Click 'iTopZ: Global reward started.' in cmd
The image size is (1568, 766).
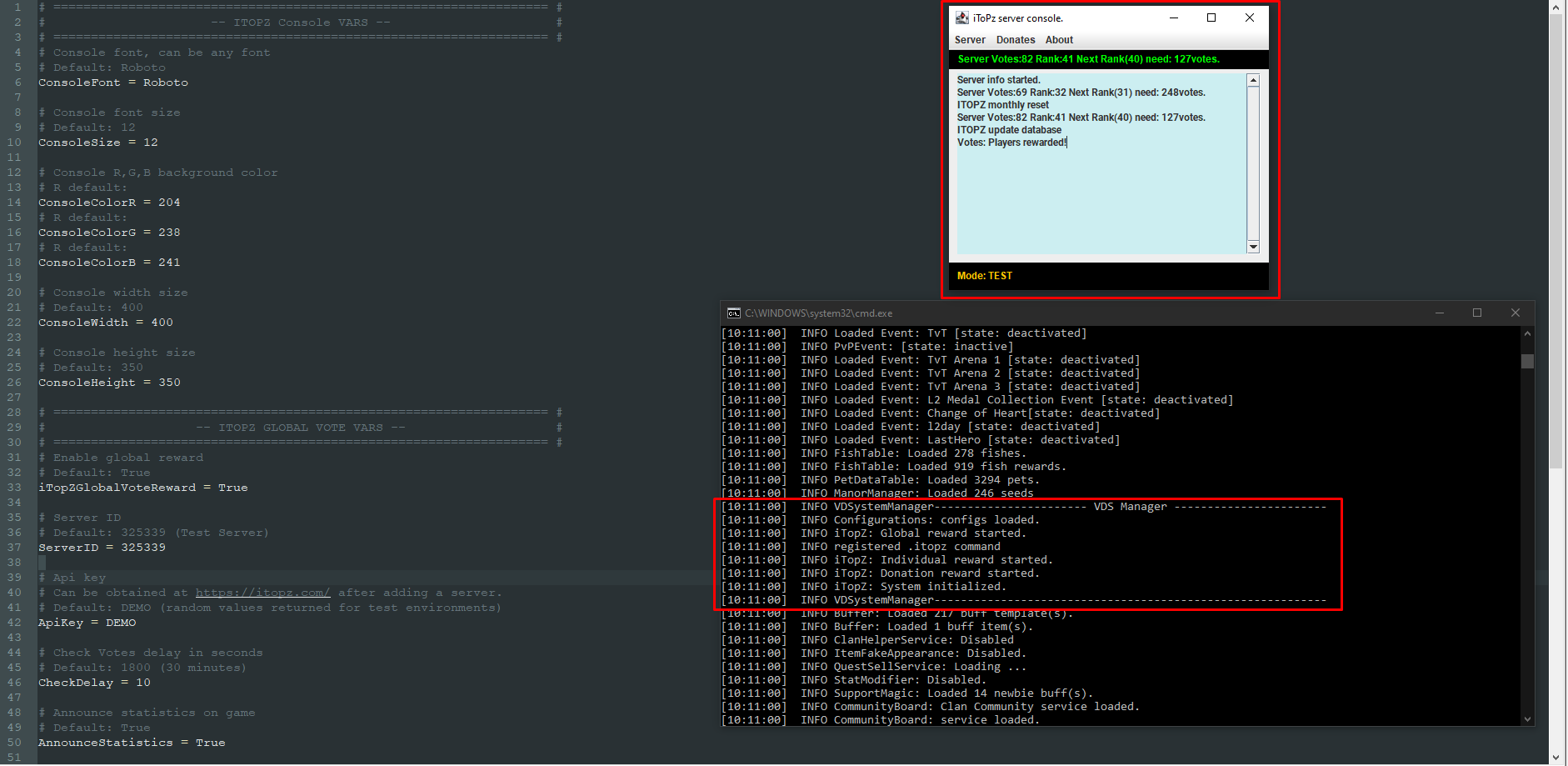coord(930,533)
